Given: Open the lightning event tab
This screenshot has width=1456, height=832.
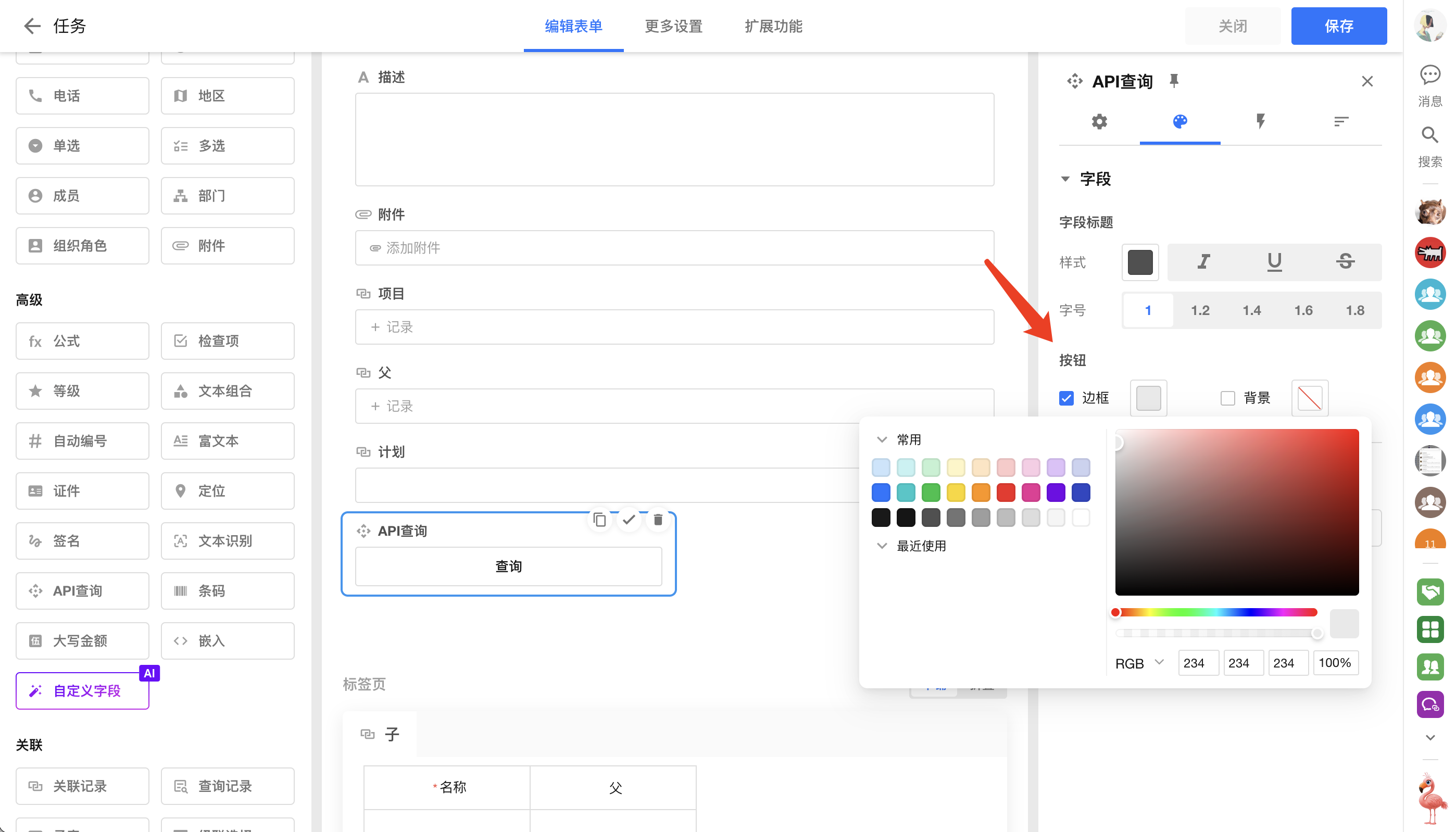Looking at the screenshot, I should (1260, 121).
